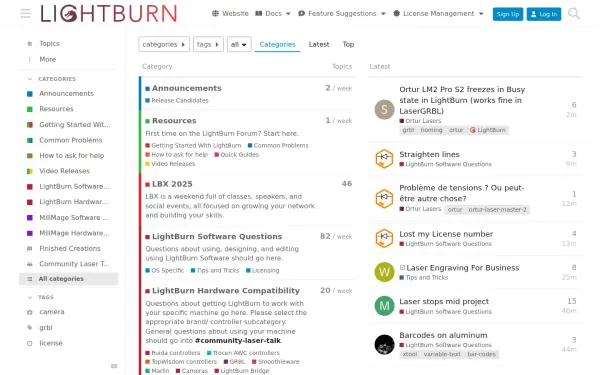Open the Website link in header
This screenshot has height=375, width=600.
pyautogui.click(x=230, y=13)
